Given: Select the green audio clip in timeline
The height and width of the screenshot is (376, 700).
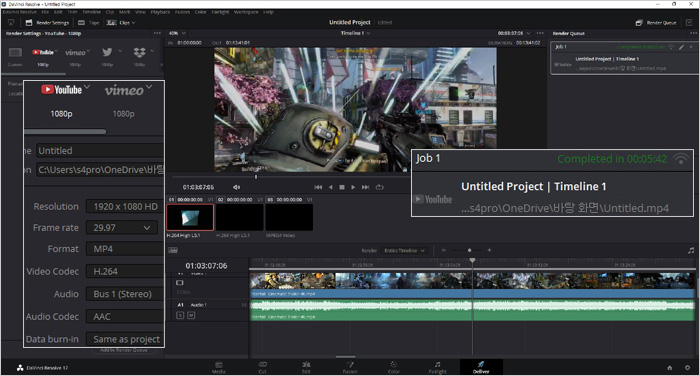Looking at the screenshot, I should (472, 310).
